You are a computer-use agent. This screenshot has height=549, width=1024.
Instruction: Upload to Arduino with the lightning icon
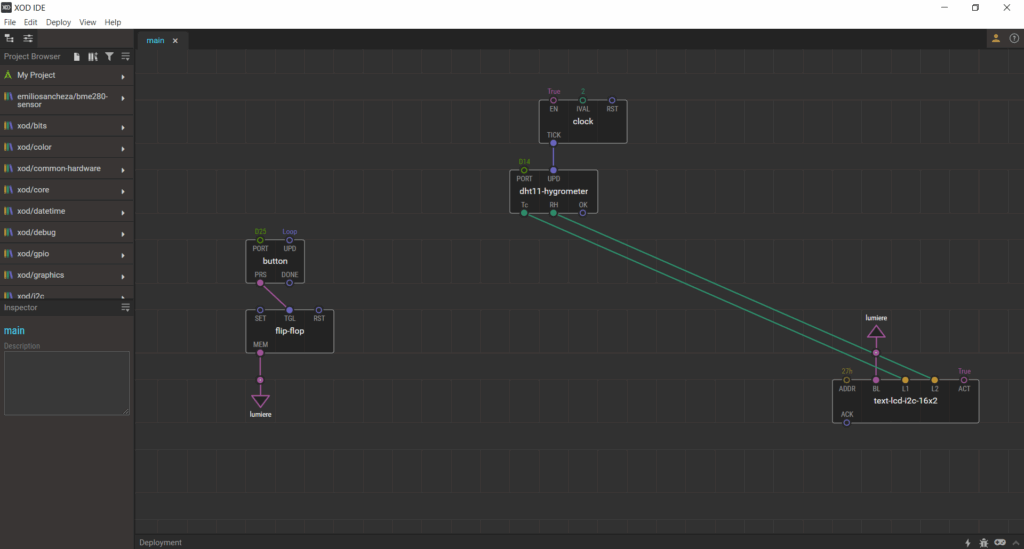pyautogui.click(x=968, y=542)
